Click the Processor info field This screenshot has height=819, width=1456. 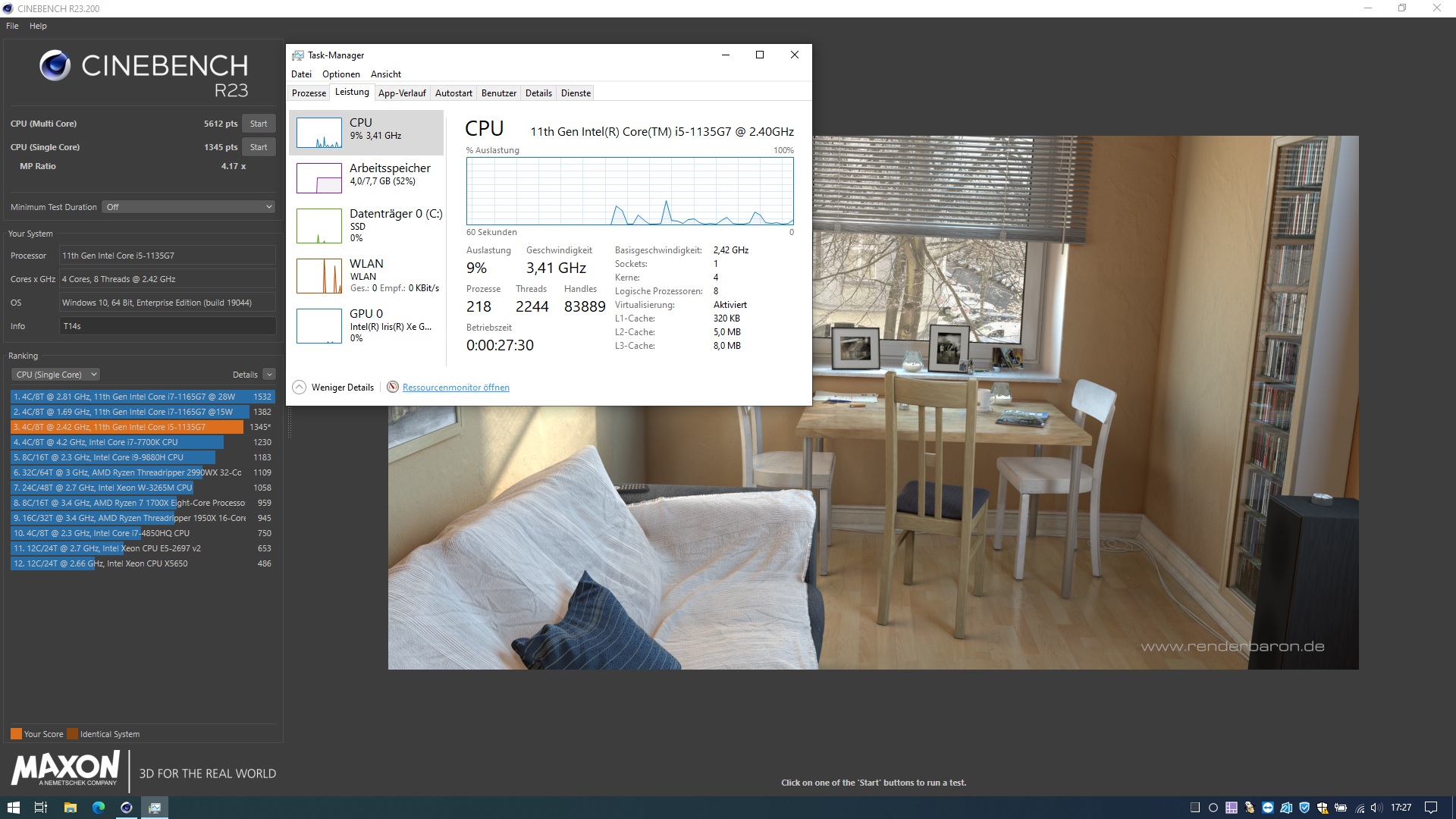(x=168, y=256)
